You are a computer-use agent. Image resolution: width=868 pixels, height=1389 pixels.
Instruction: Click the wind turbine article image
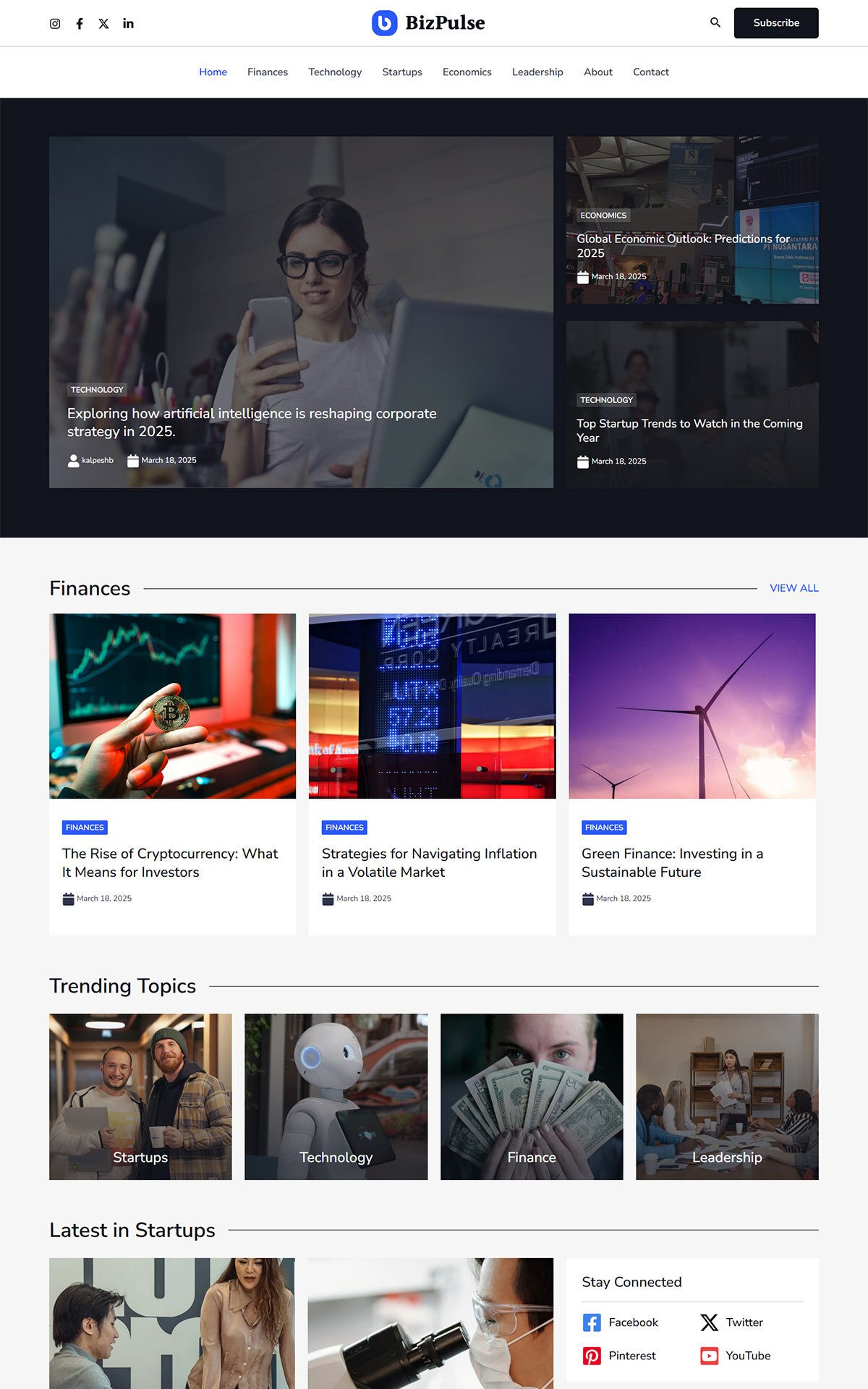[x=692, y=705]
